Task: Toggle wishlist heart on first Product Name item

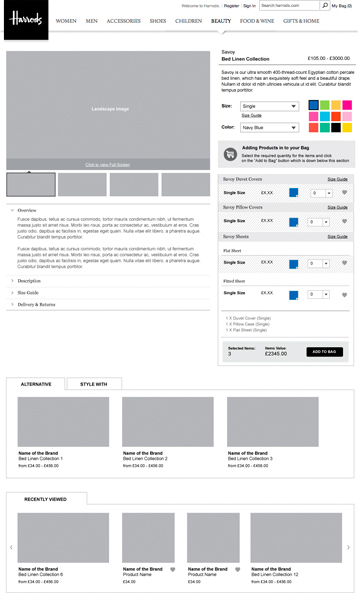Action: 173,570
